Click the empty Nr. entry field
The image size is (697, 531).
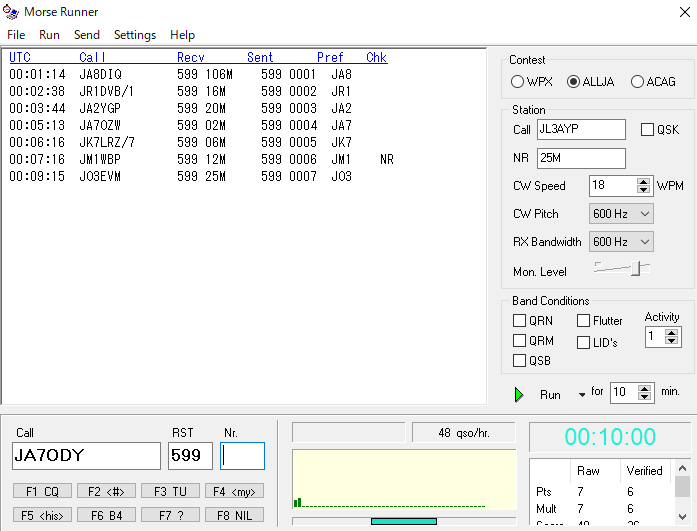pos(242,455)
